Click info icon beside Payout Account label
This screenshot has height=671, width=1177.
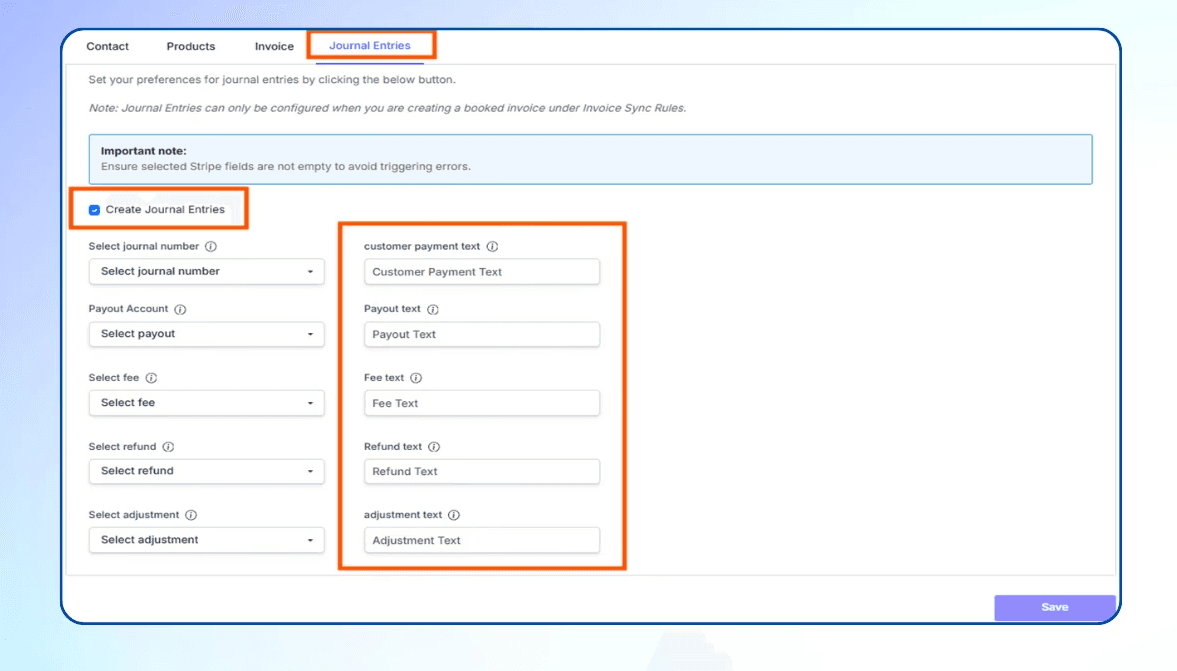pos(180,309)
